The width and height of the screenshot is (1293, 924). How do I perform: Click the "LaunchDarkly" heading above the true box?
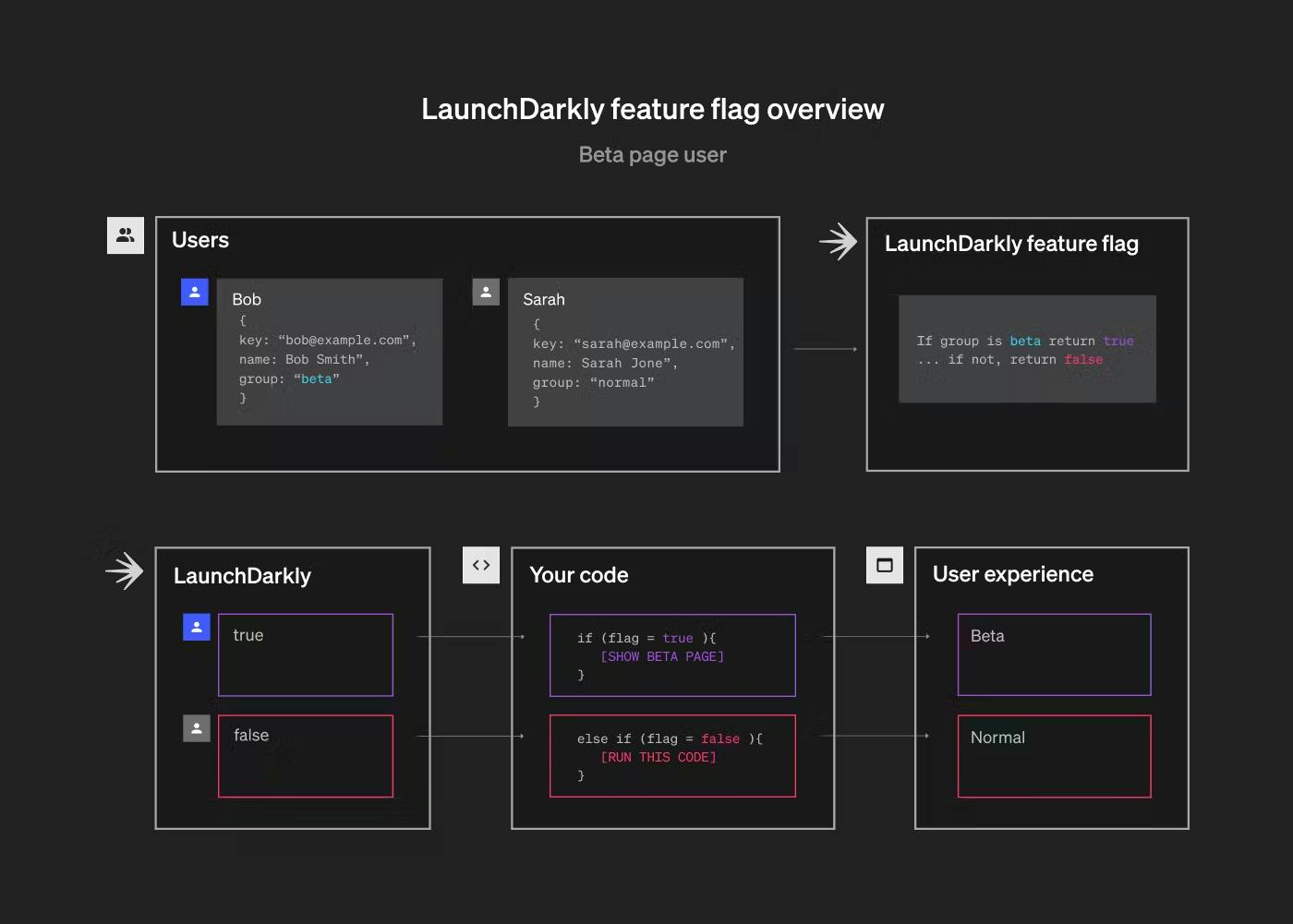pos(242,576)
